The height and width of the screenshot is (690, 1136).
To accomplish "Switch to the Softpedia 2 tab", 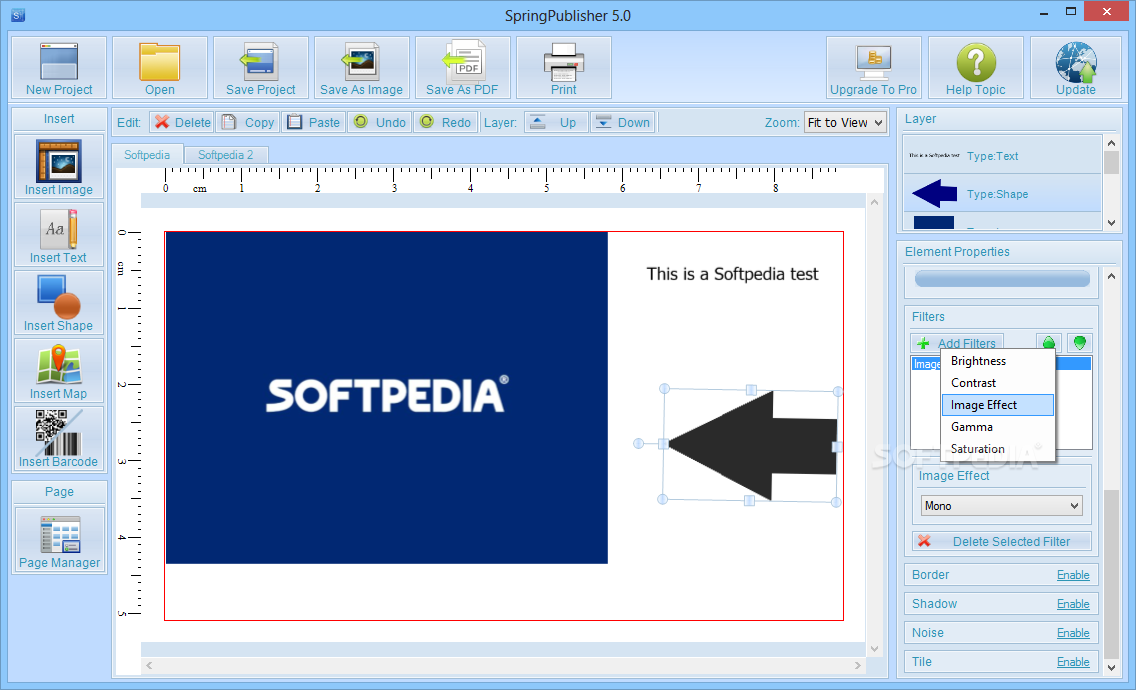I will pos(225,155).
